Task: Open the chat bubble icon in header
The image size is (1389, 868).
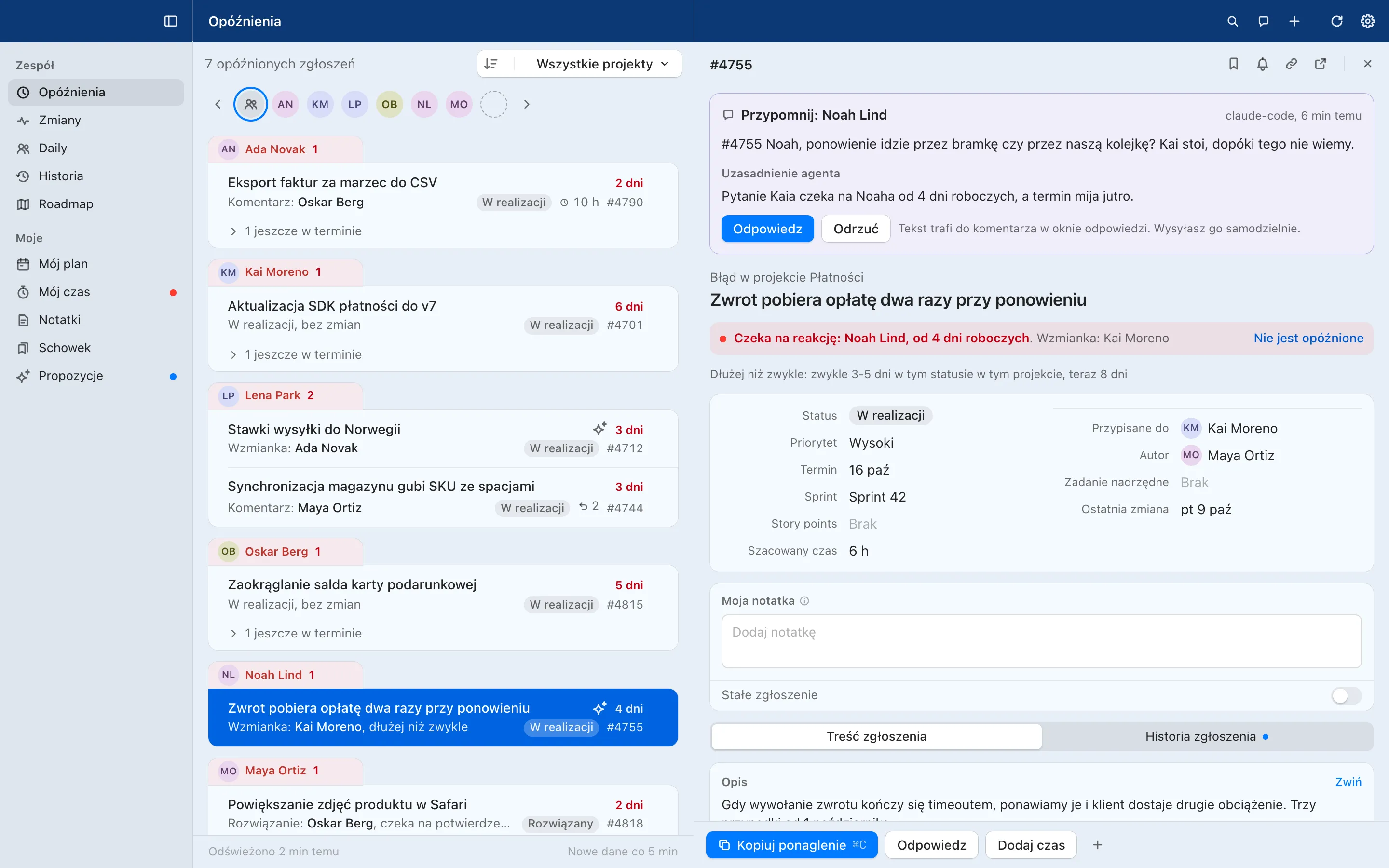Action: [1263, 21]
